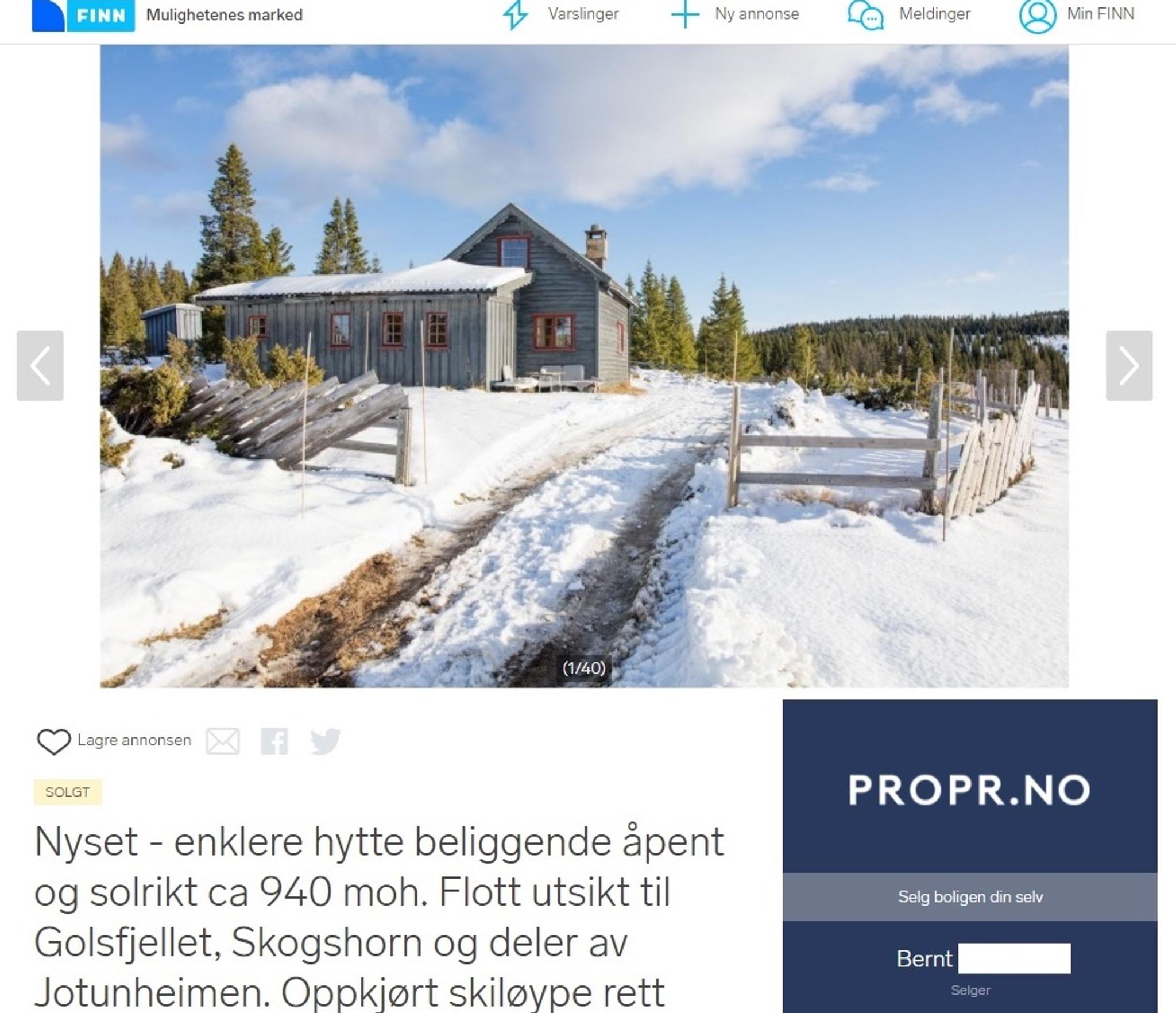Open Varslinger in top navigation
This screenshot has height=1013, width=1176.
point(583,14)
